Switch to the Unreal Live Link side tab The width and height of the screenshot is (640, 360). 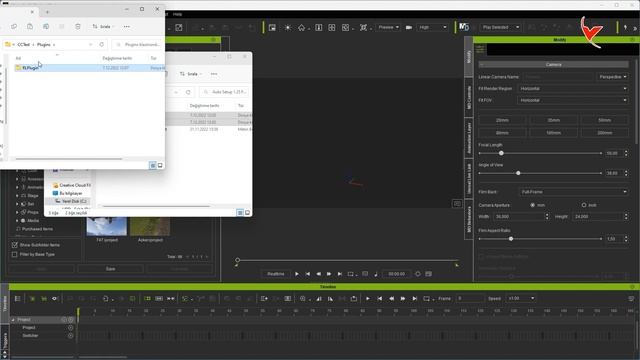tap(469, 179)
